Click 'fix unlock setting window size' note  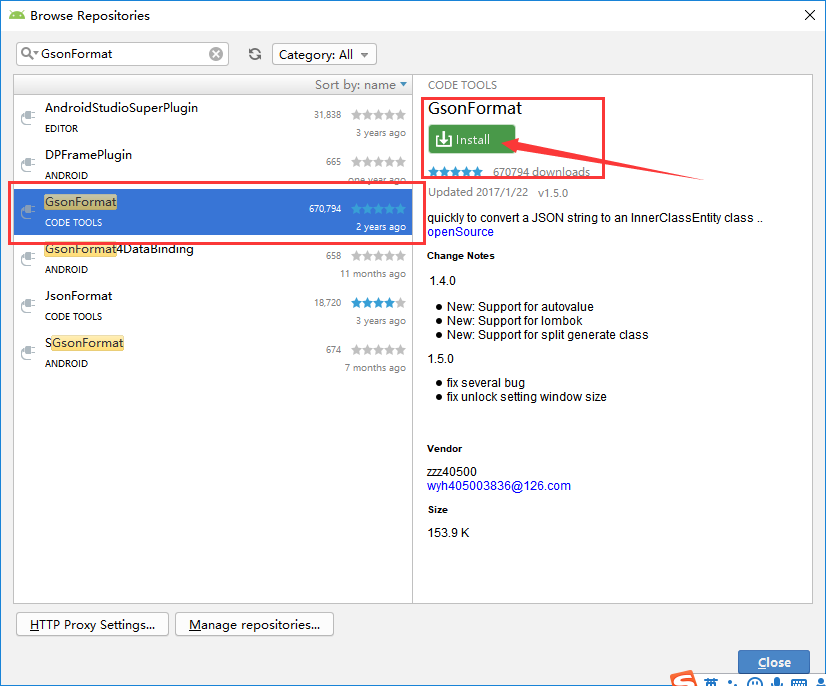click(526, 397)
